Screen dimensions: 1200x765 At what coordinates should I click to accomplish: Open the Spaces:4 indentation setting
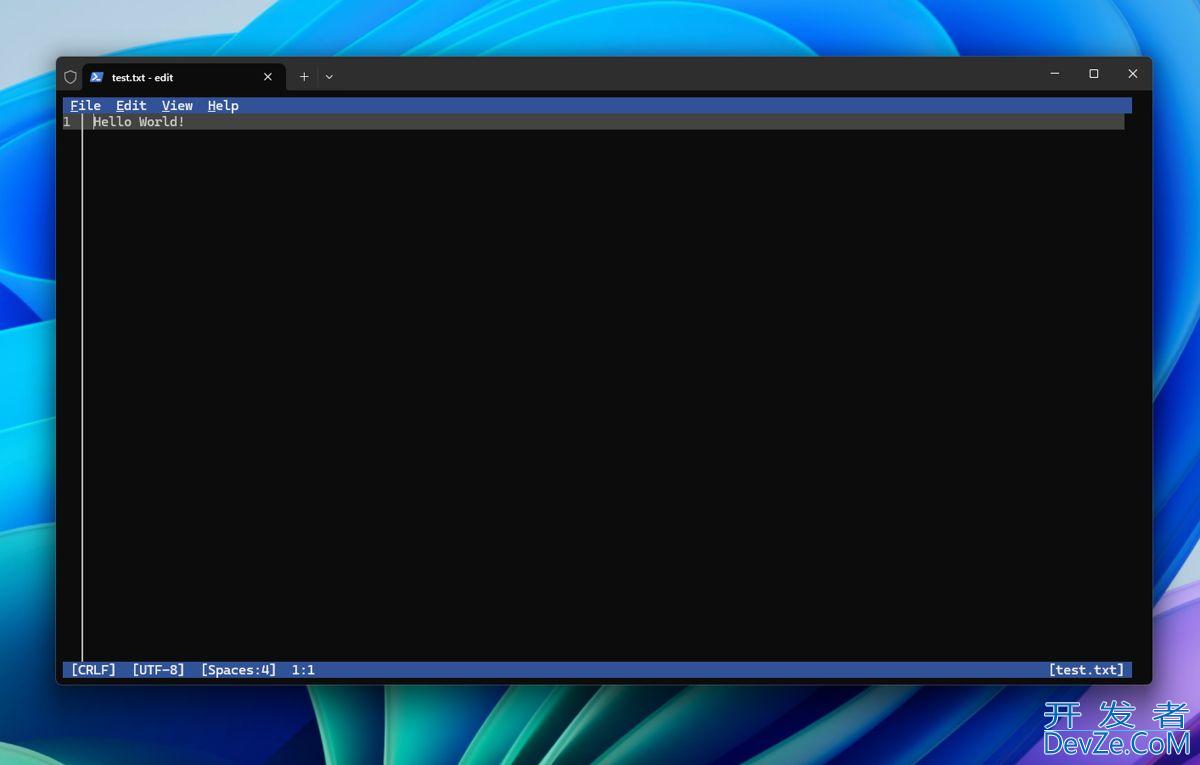pos(238,670)
